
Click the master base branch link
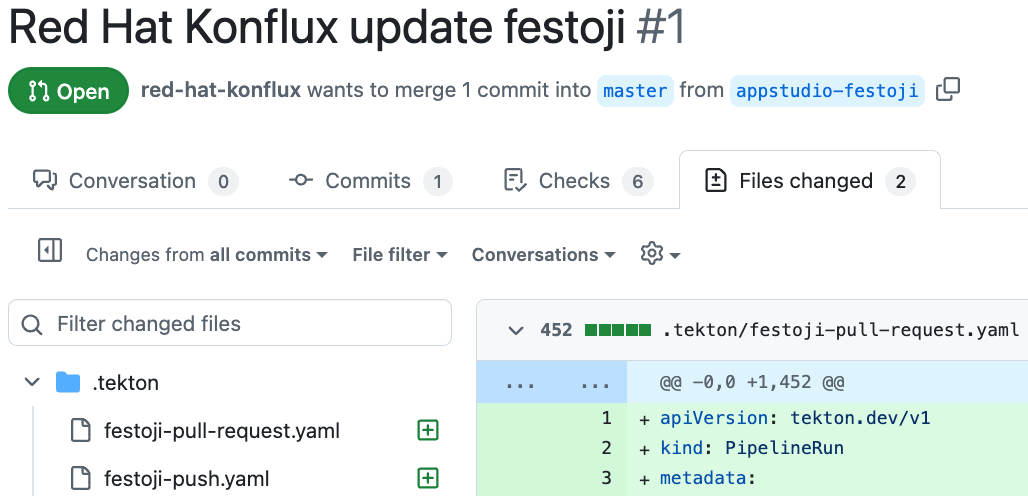(635, 91)
